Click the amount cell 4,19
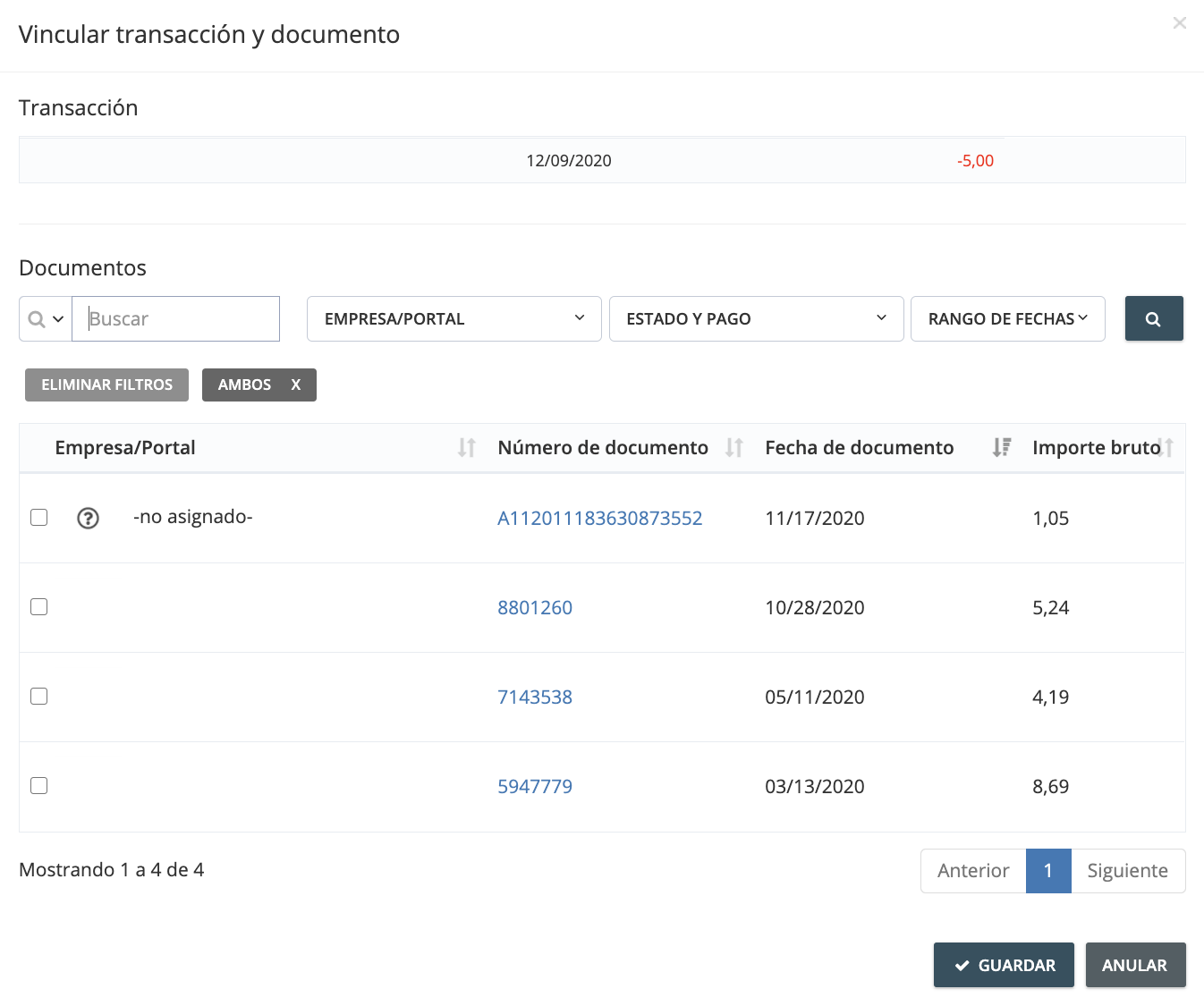The height and width of the screenshot is (1006, 1204). [x=1051, y=697]
